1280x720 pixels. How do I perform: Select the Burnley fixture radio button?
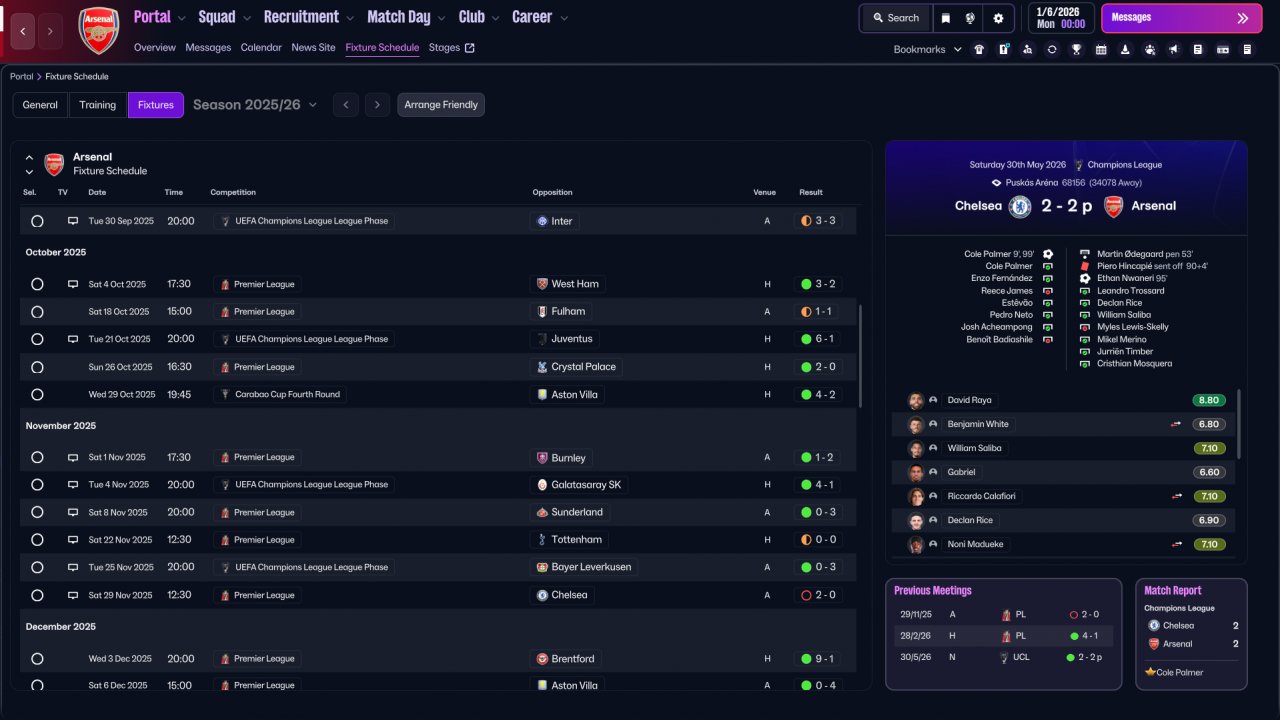tap(37, 457)
